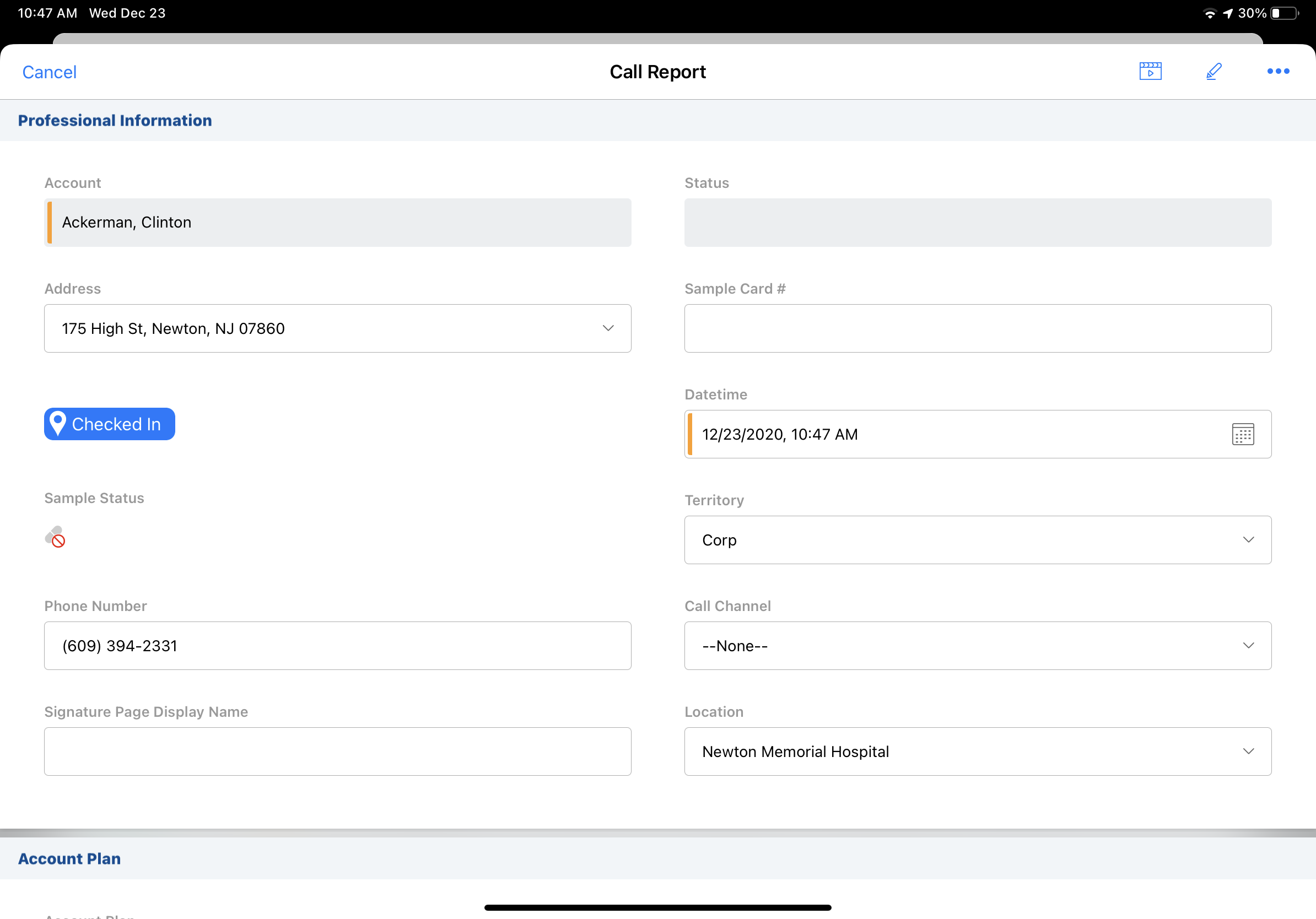This screenshot has height=919, width=1316.
Task: Tap the Account Plan section header
Action: (69, 858)
